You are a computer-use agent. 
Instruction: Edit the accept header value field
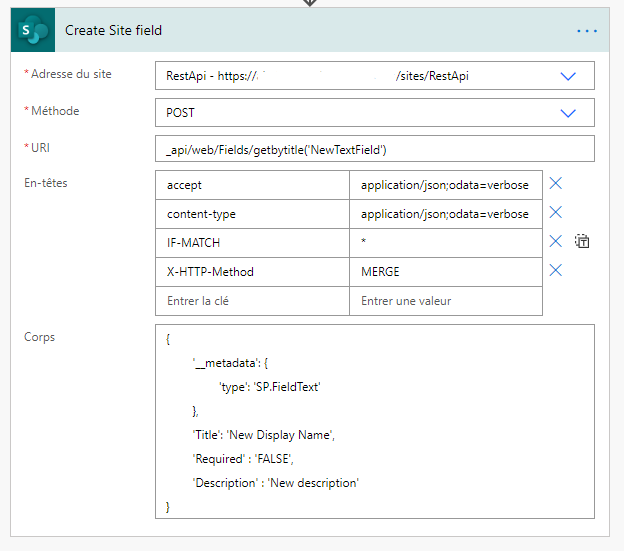(446, 185)
